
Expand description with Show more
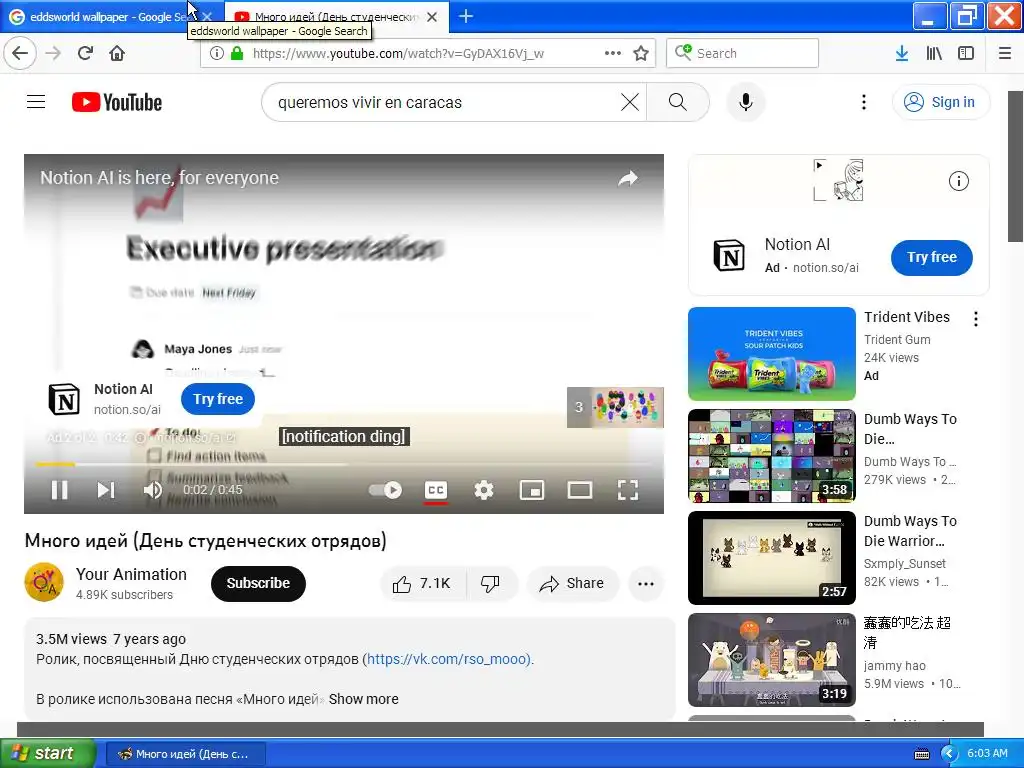[363, 699]
